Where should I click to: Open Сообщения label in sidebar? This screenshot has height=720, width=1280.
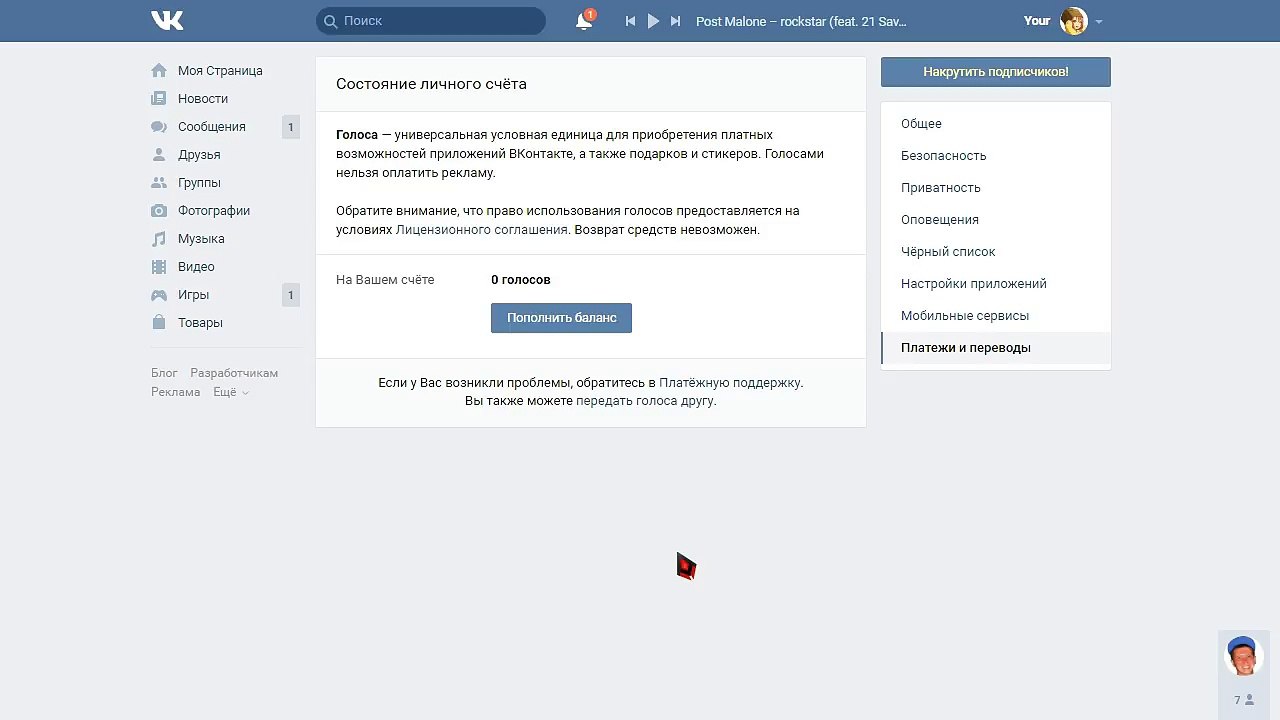click(212, 127)
